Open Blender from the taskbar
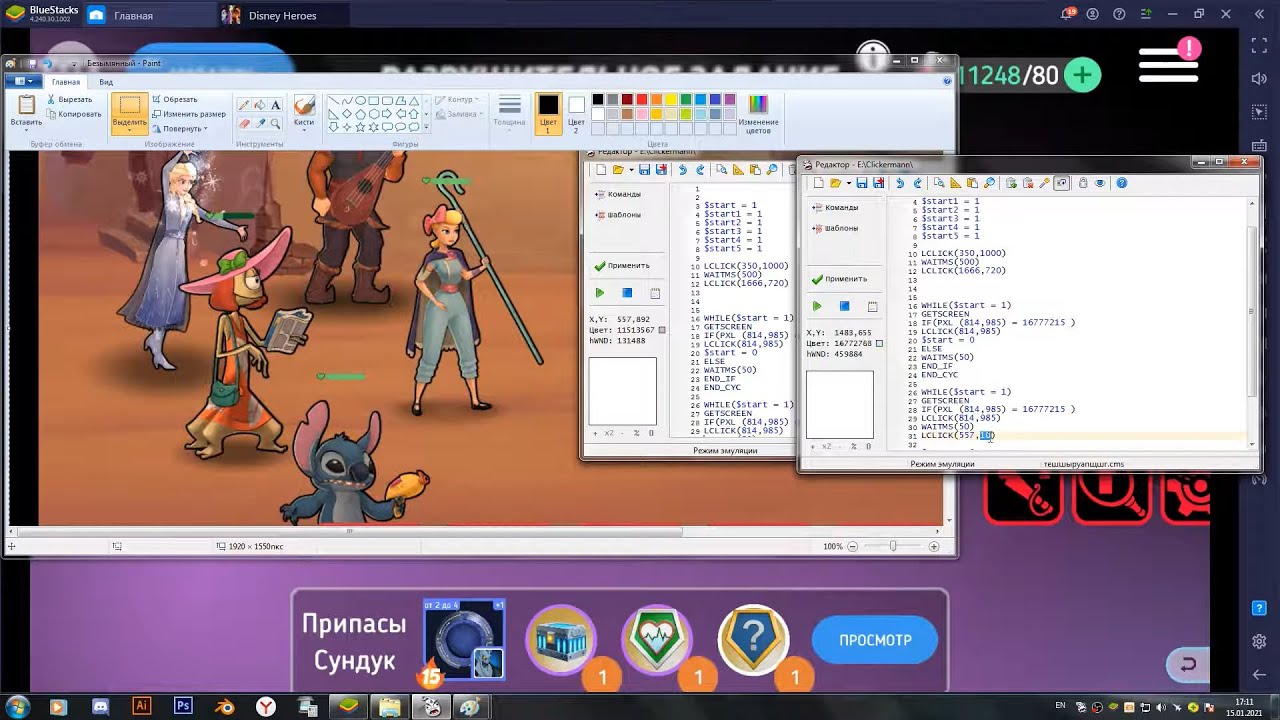 (225, 706)
